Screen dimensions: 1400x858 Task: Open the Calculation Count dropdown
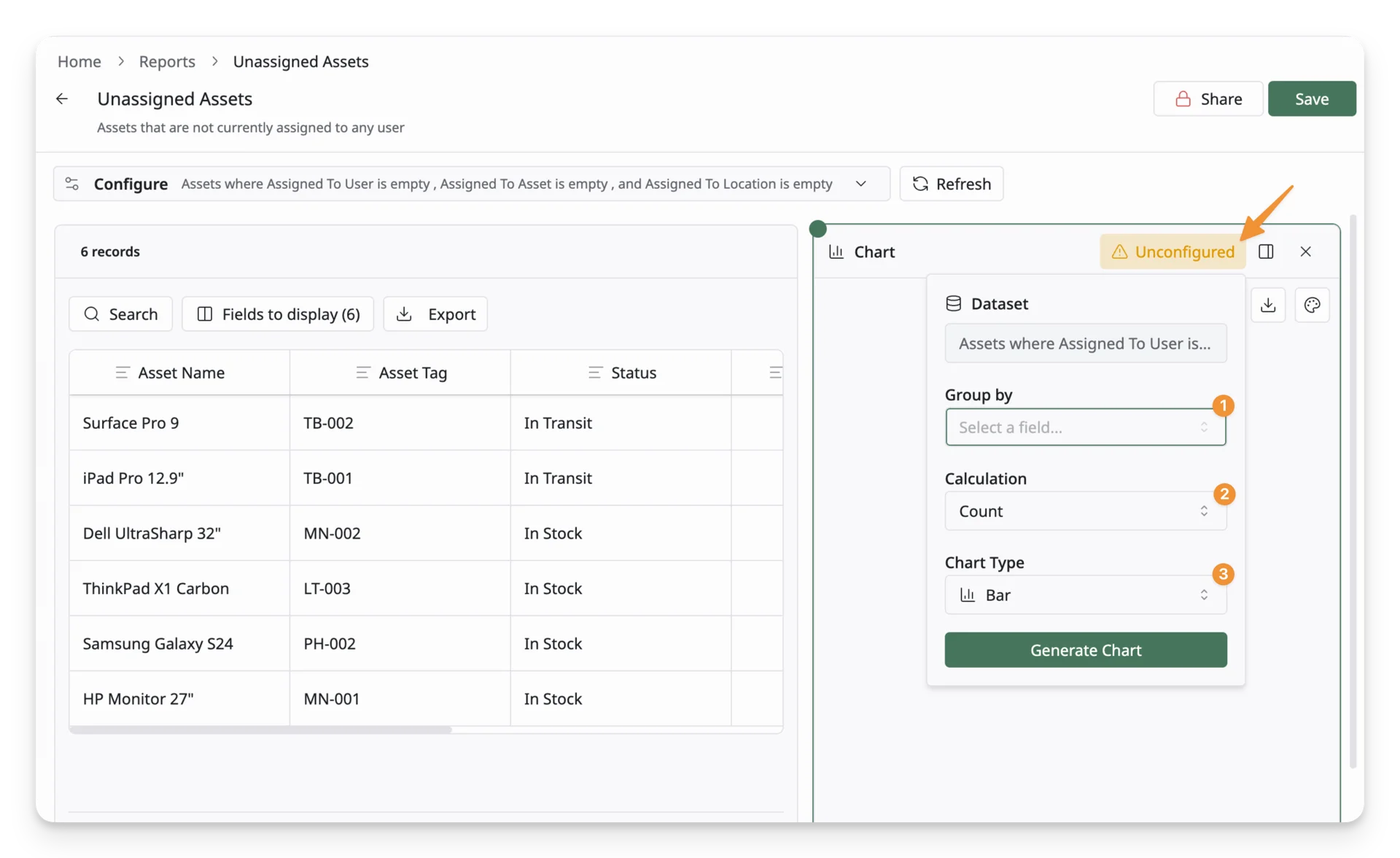click(1085, 511)
